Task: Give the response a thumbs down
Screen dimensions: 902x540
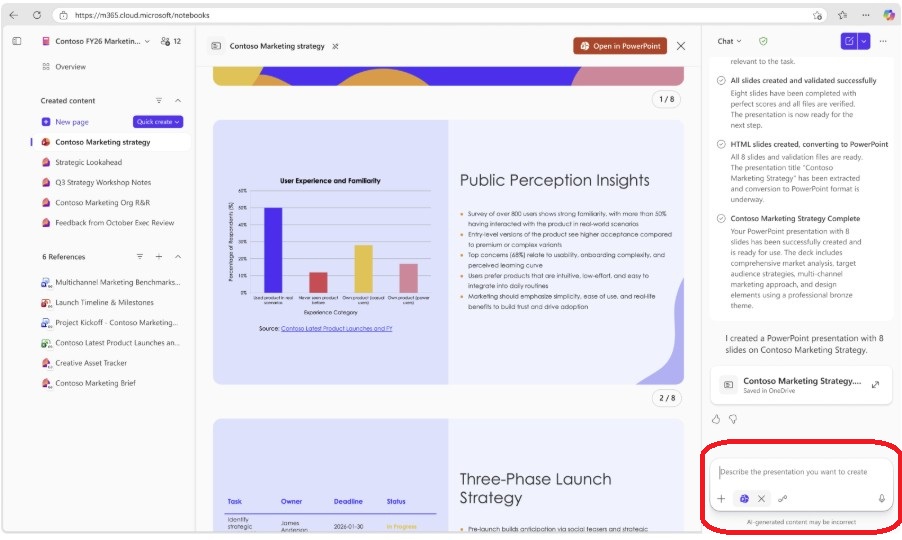Action: tap(733, 419)
